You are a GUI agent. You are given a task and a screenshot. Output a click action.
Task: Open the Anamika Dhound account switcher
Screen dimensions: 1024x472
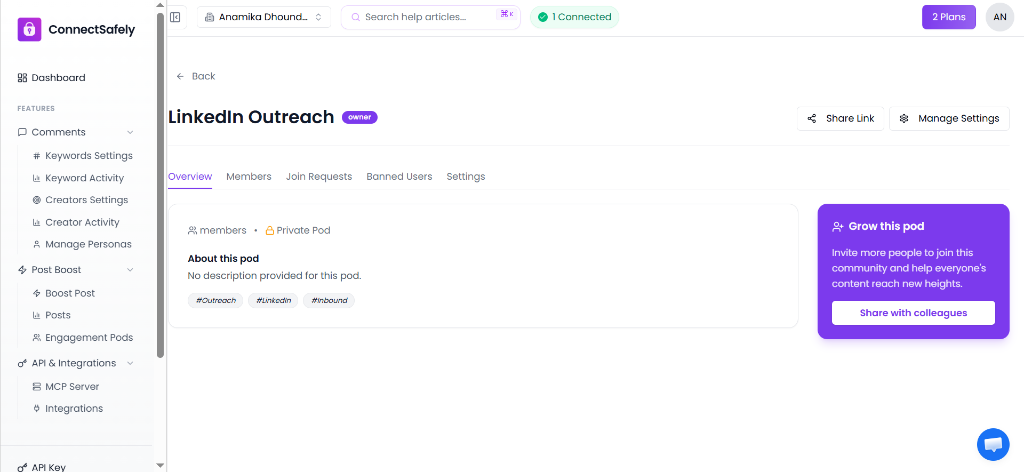point(264,17)
